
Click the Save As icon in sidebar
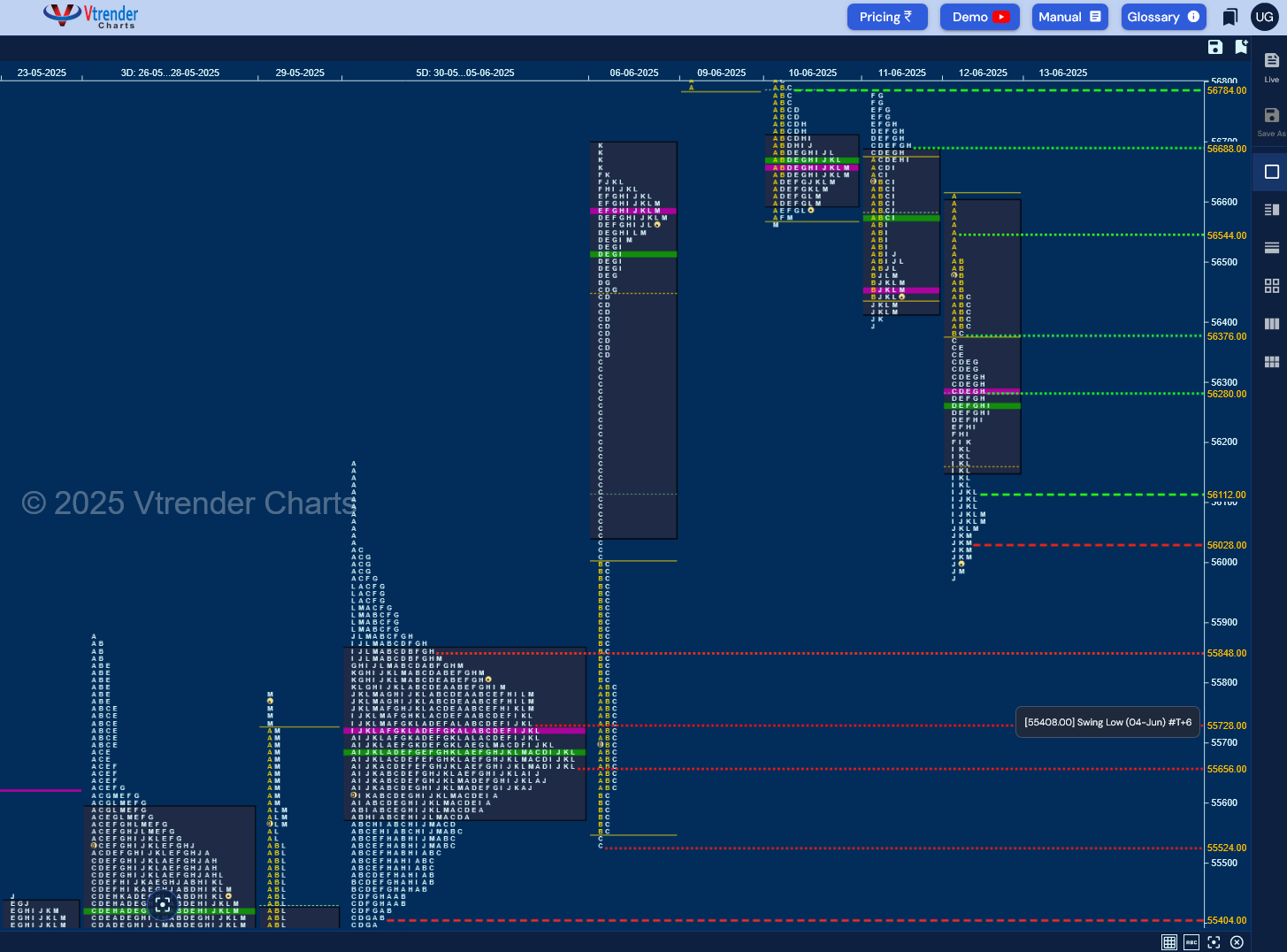pos(1271,121)
